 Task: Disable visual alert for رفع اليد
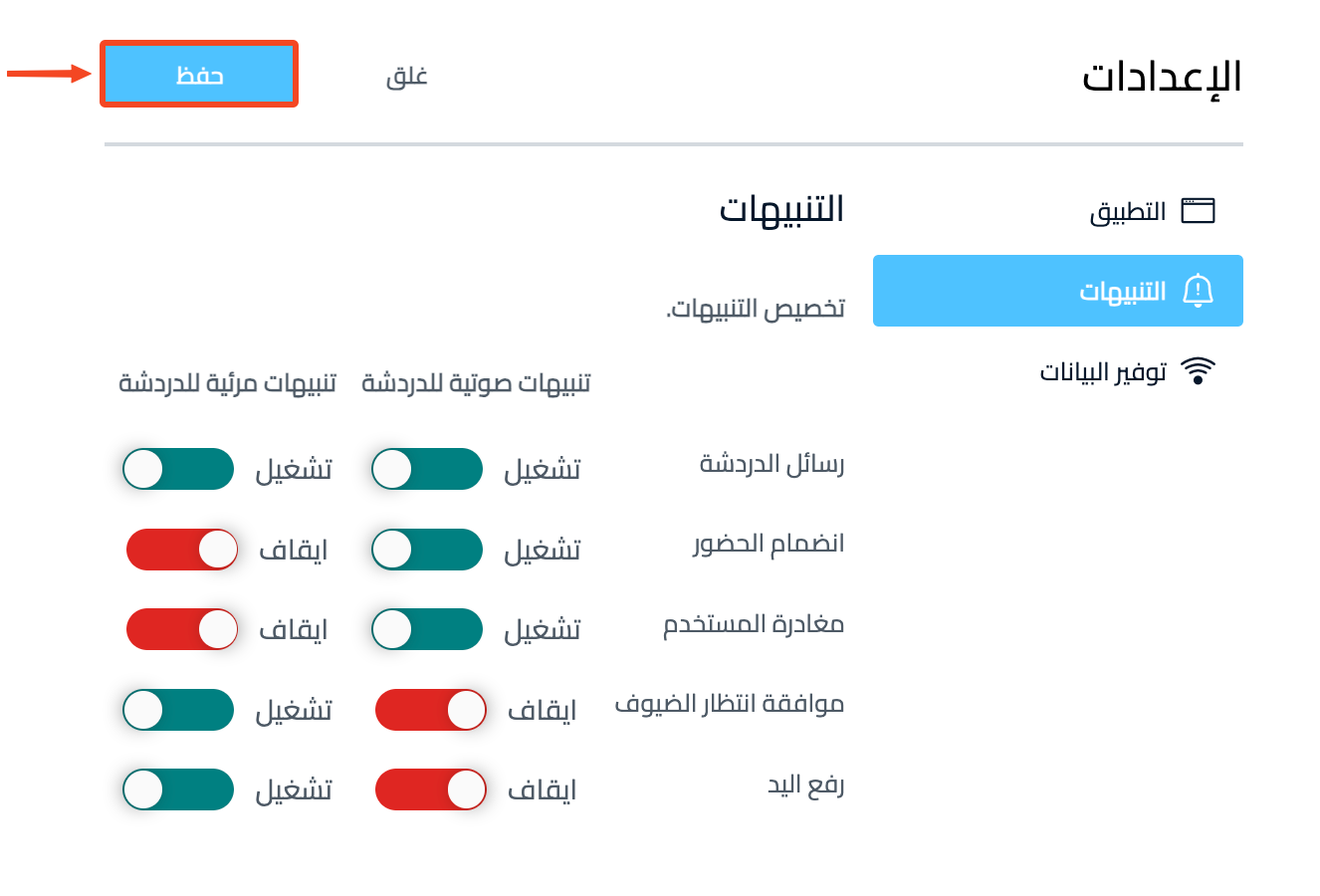click(x=178, y=789)
